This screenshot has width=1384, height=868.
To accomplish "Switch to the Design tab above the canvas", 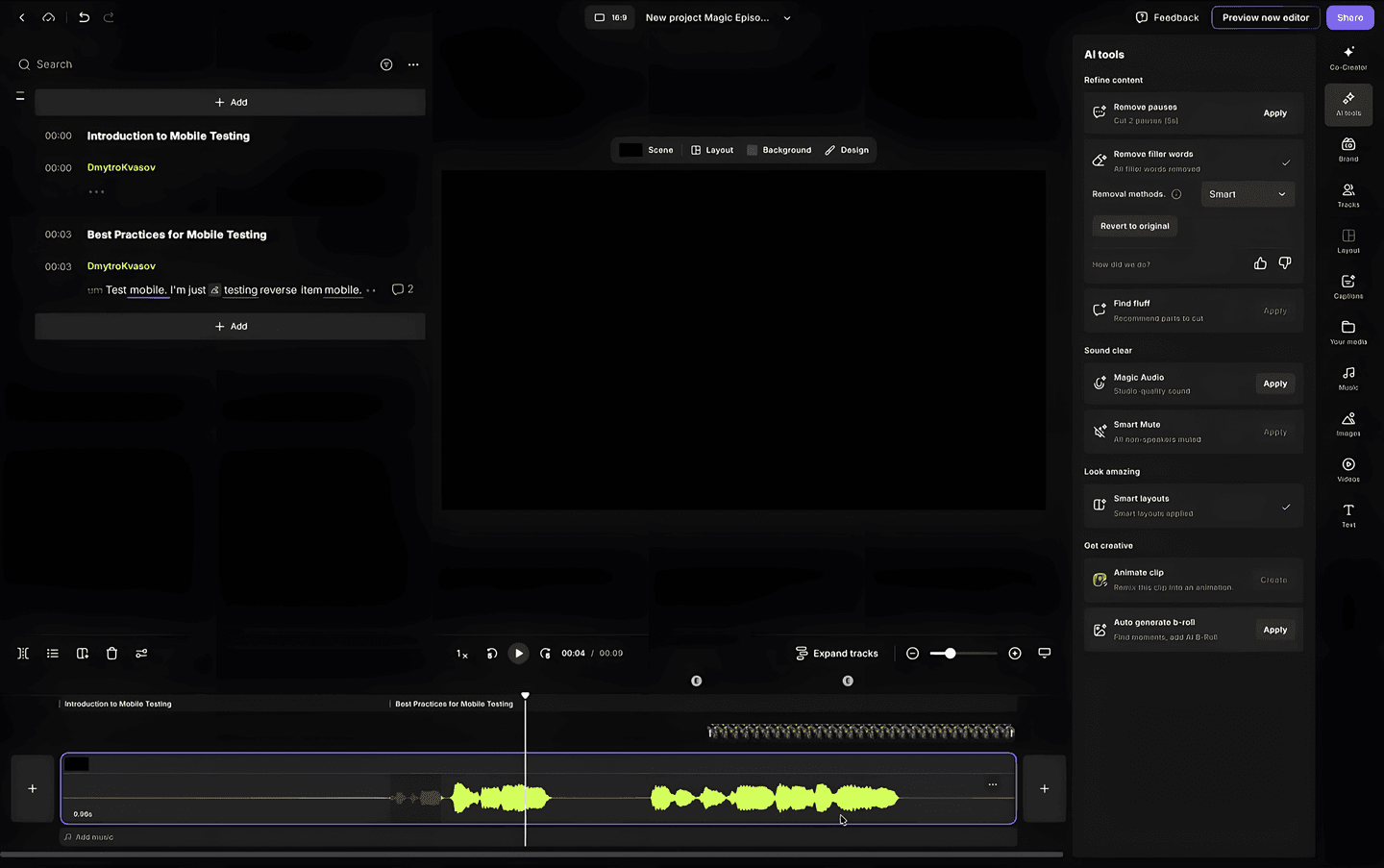I will click(x=847, y=150).
